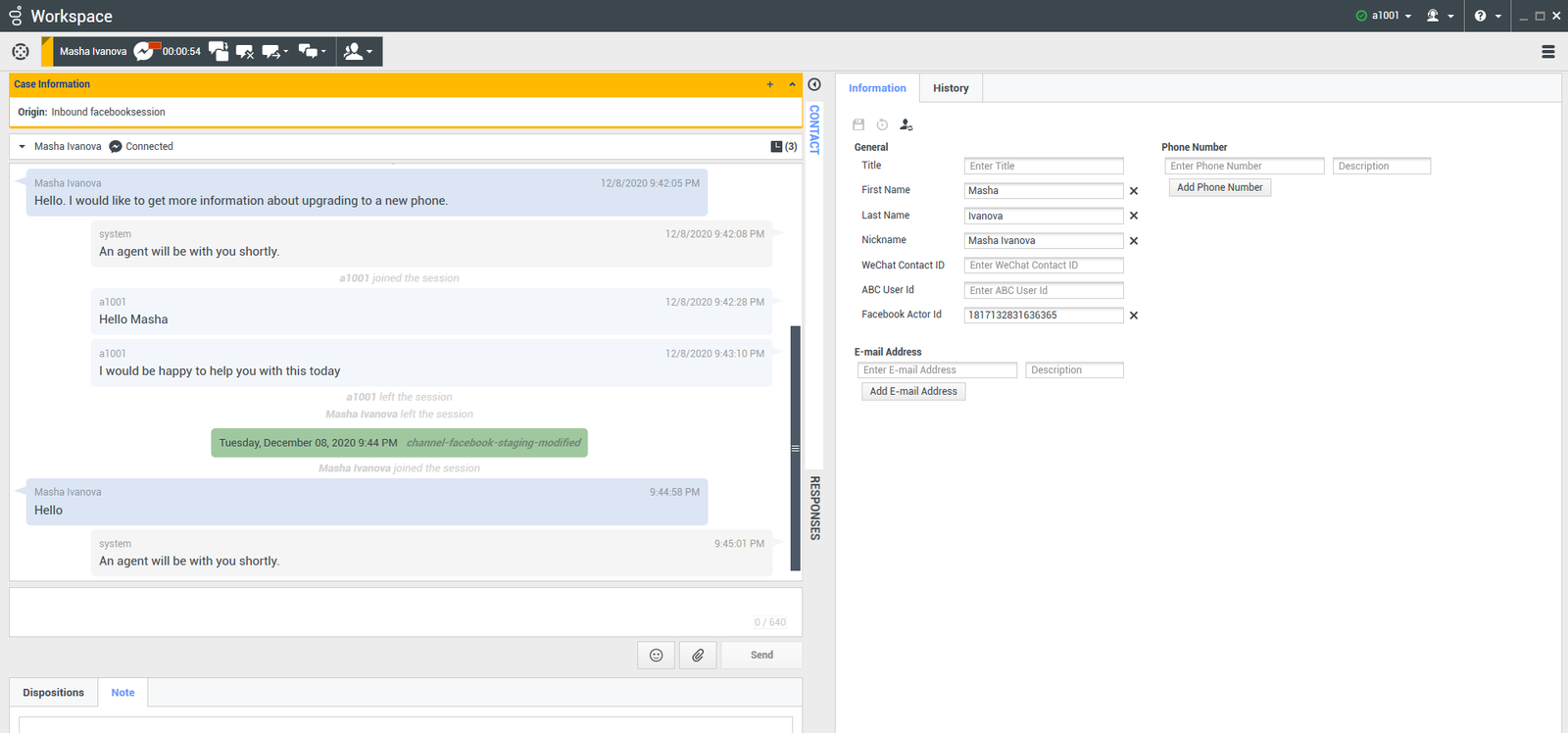Expand the Masha Ivanova party dropdown arrow

click(x=23, y=147)
